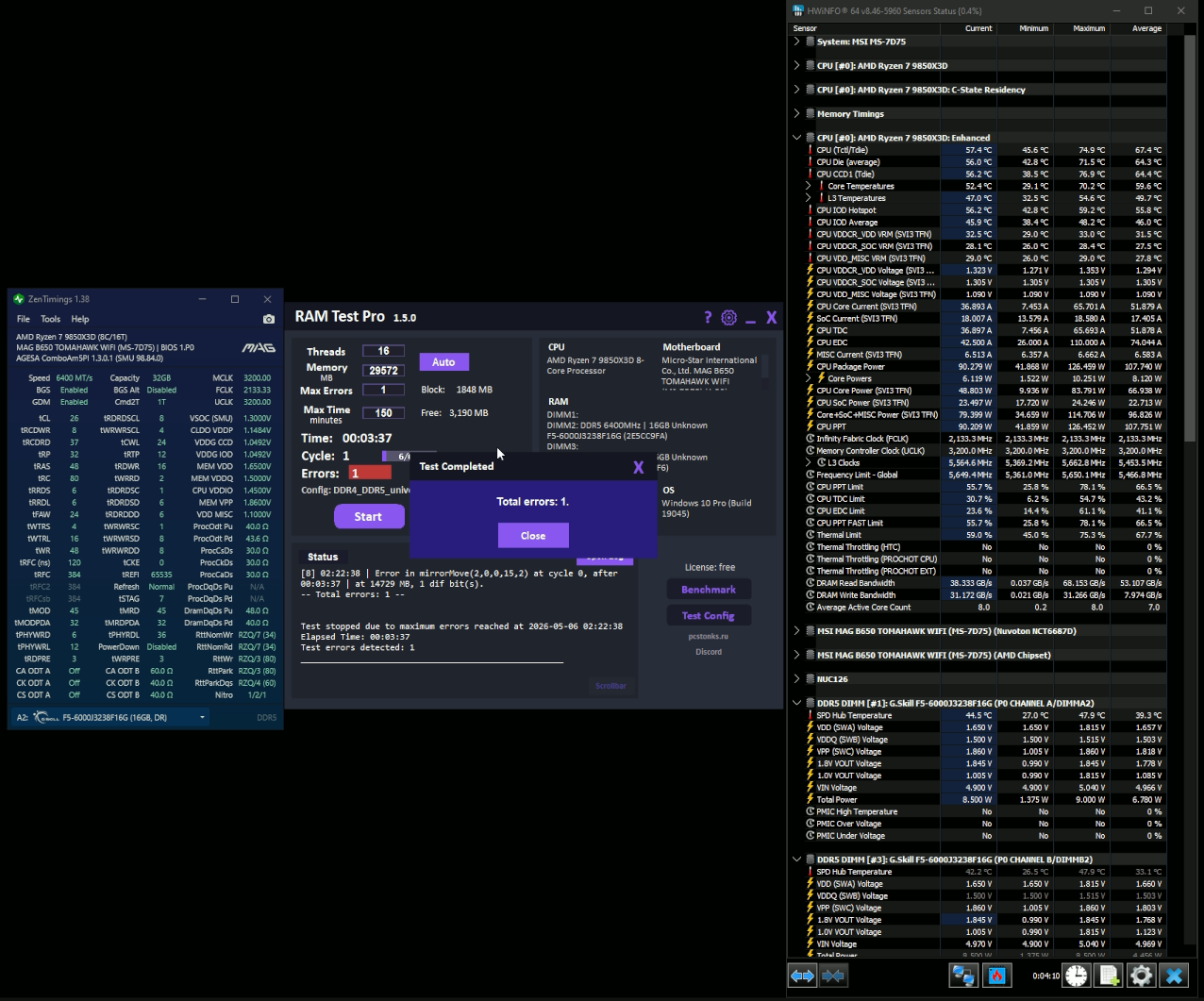The height and width of the screenshot is (1001, 1204).
Task: Open RAM Test Pro help question mark
Action: point(708,318)
